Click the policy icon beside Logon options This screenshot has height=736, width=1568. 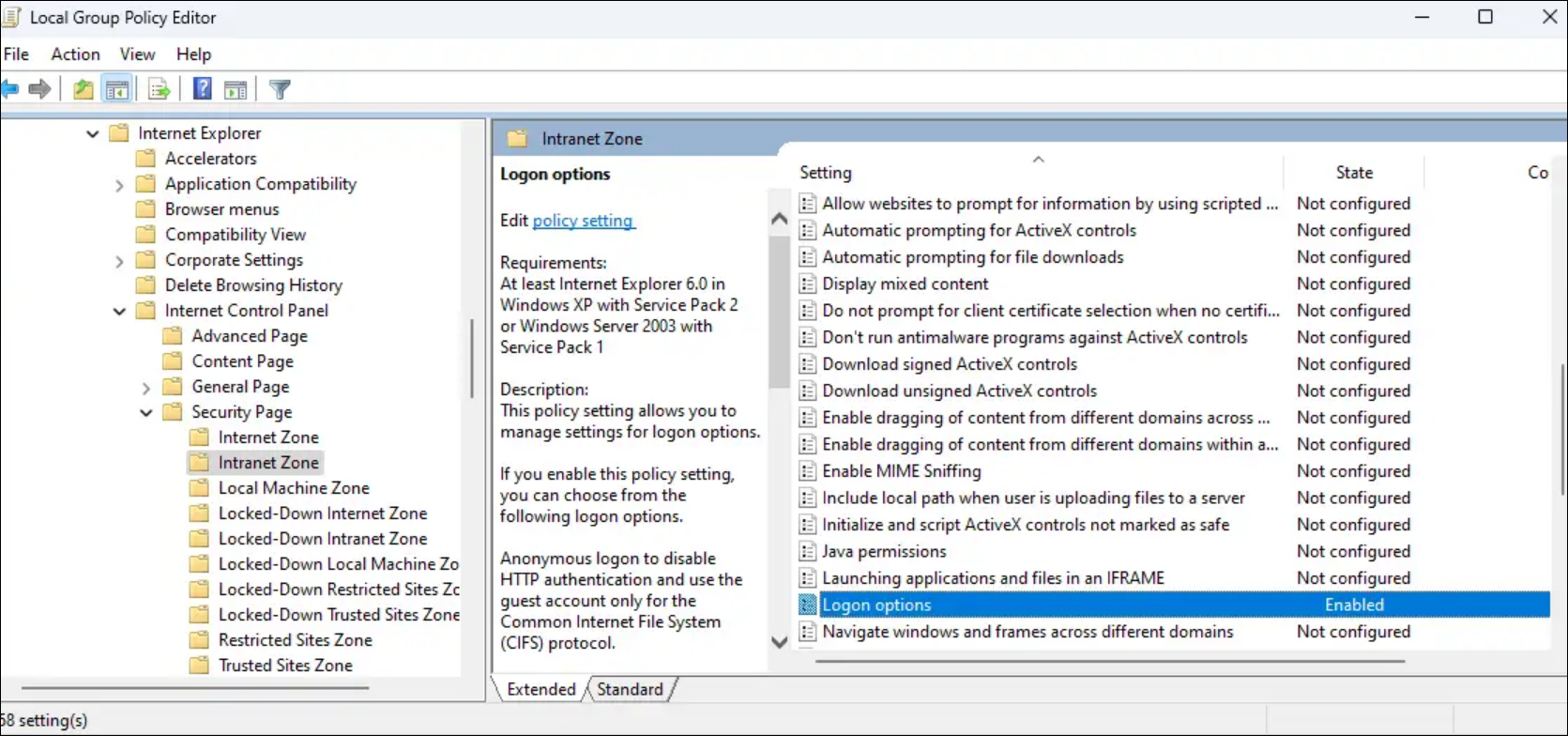[807, 605]
